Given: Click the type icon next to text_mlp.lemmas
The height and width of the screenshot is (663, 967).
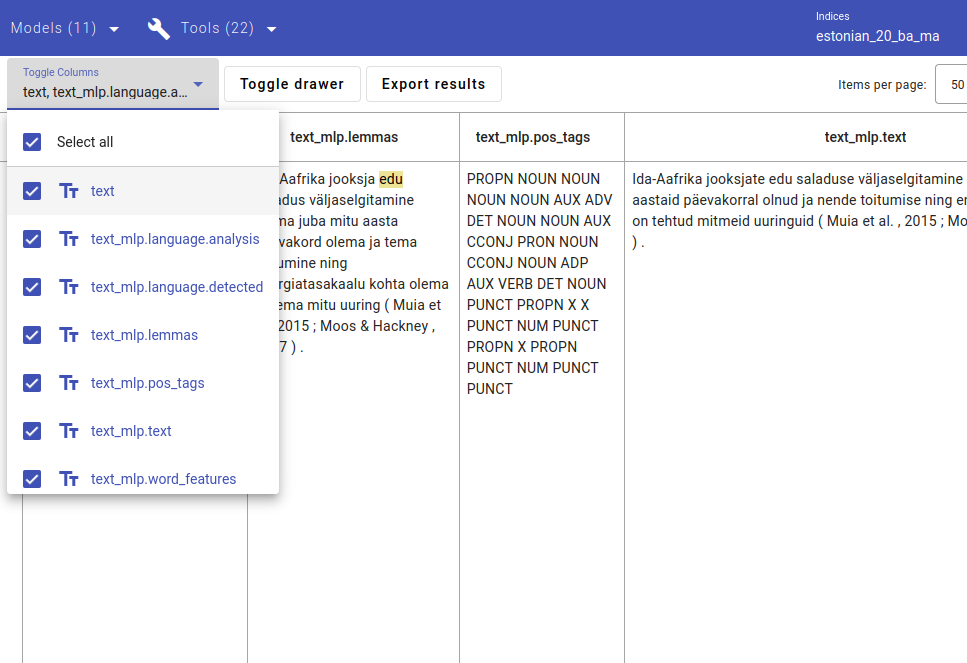Looking at the screenshot, I should coord(68,336).
